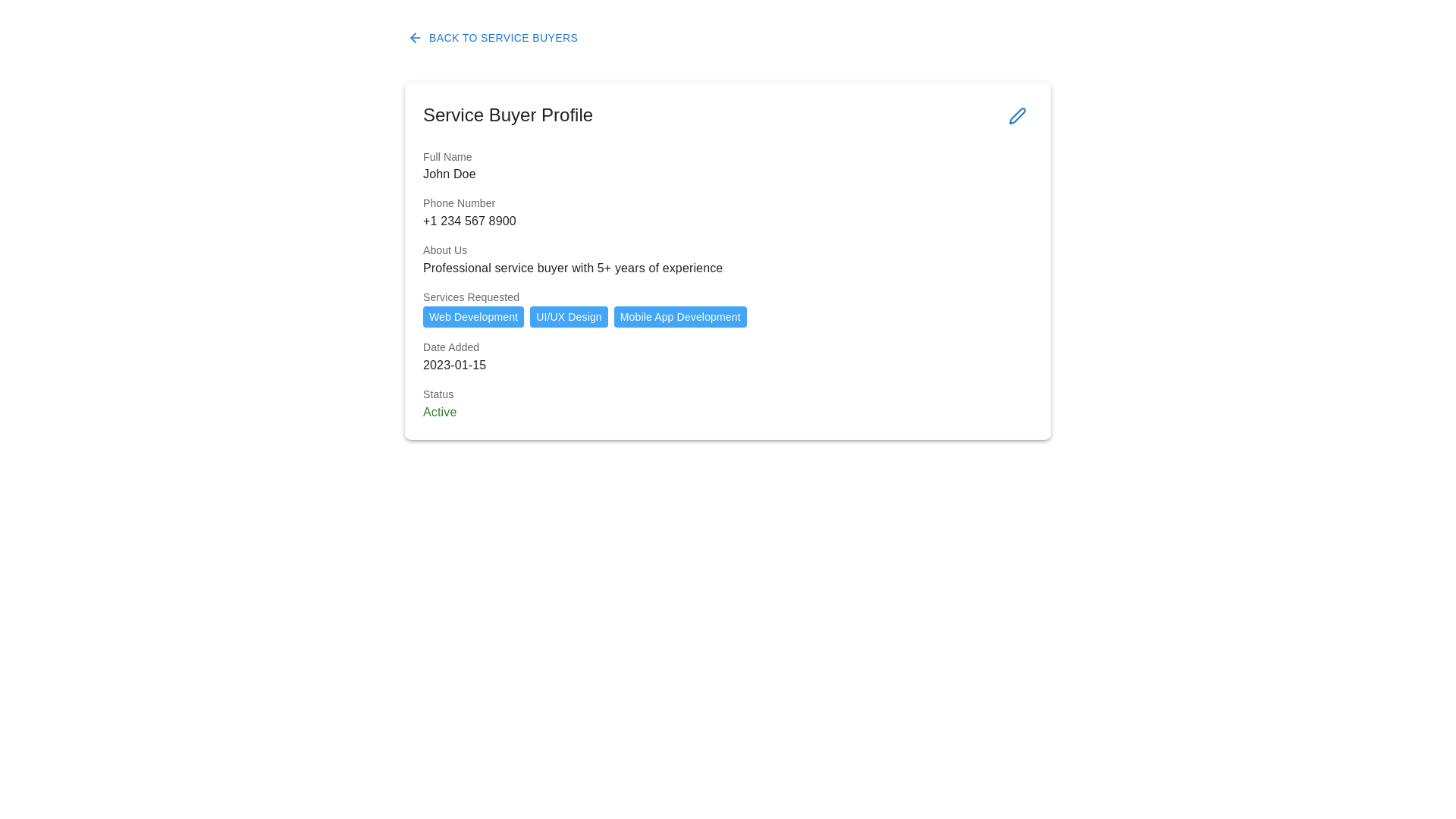
Task: Click the Service Buyer Profile heading
Action: click(508, 115)
